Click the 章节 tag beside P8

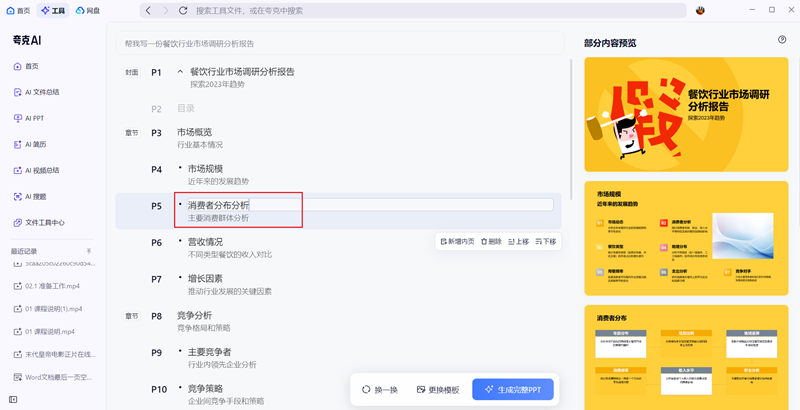(x=132, y=316)
